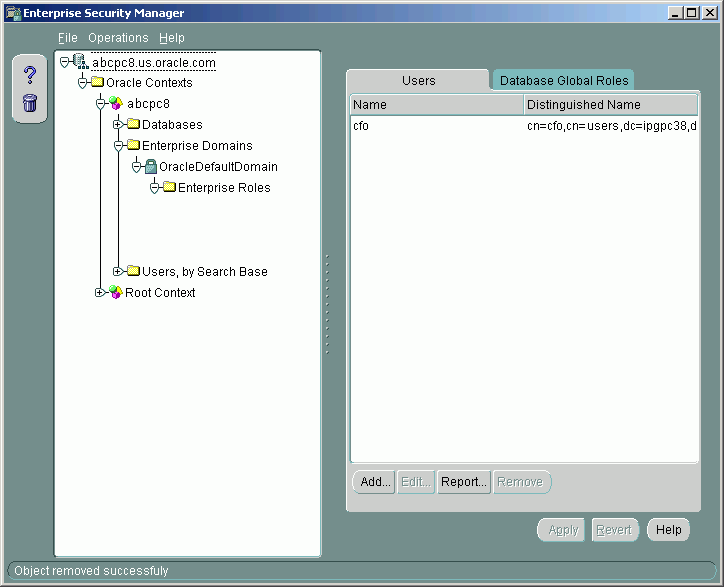Close the Enterprise Security Manager window
This screenshot has height=587, width=724.
coord(710,13)
